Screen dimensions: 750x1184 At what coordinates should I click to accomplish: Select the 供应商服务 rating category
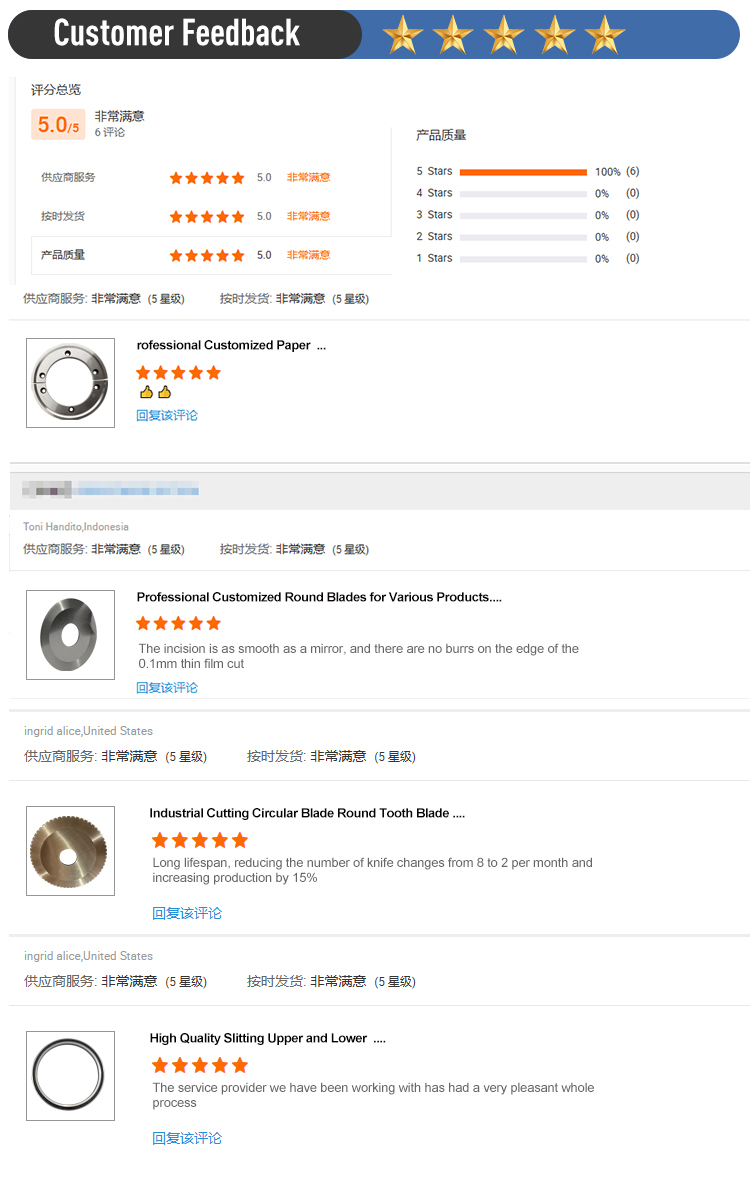[x=68, y=177]
